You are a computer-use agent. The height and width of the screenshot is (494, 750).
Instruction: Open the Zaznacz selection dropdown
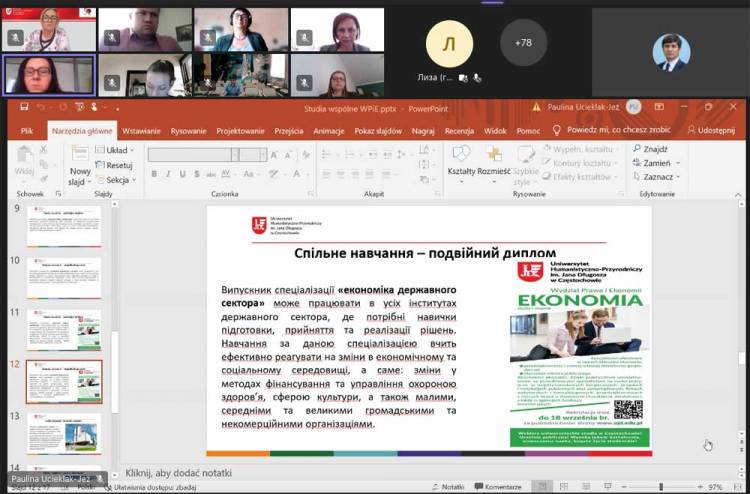tap(660, 177)
